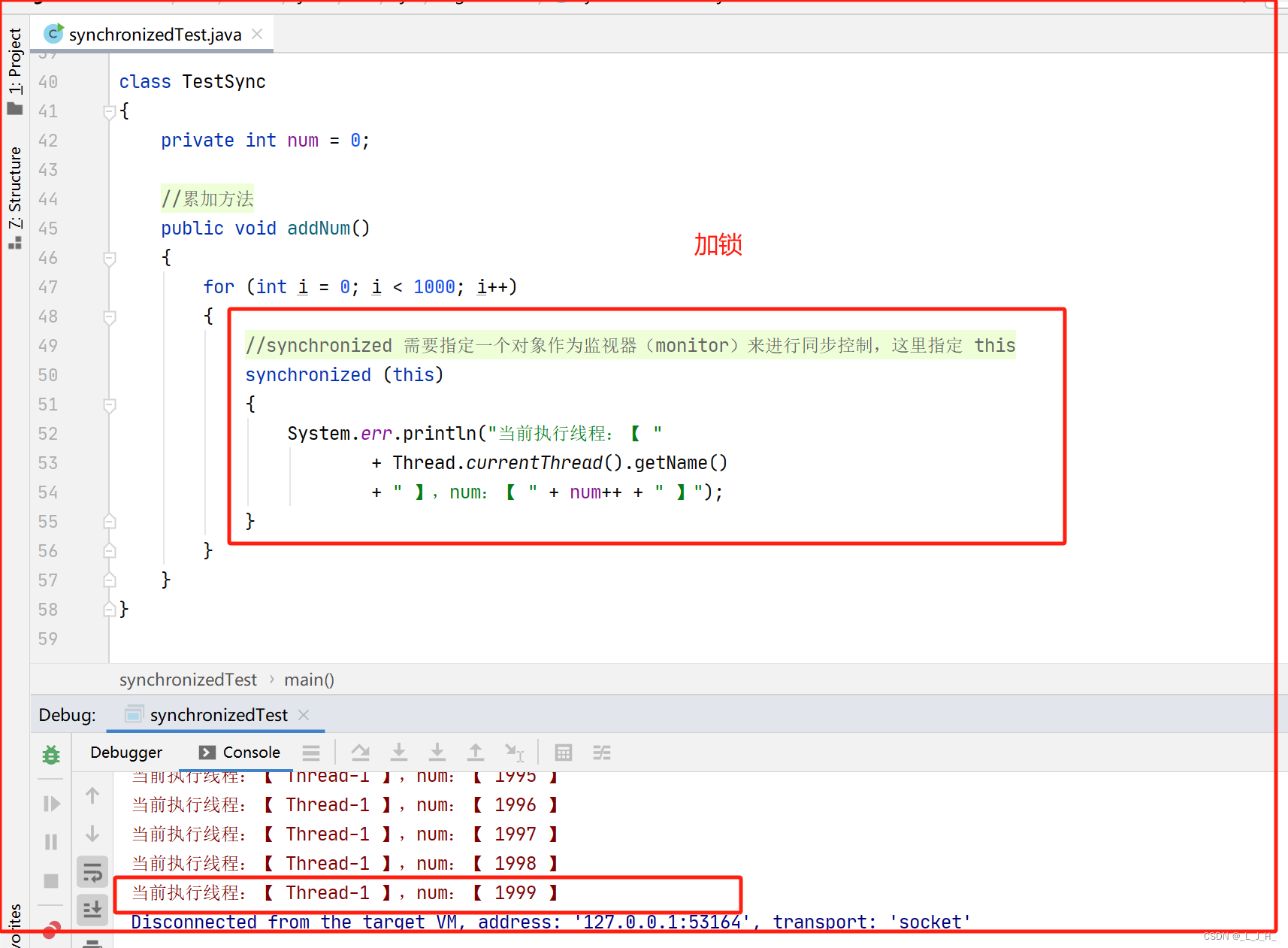Collapse the for loop fold at line 48
Viewport: 1288px width, 948px height.
point(109,318)
